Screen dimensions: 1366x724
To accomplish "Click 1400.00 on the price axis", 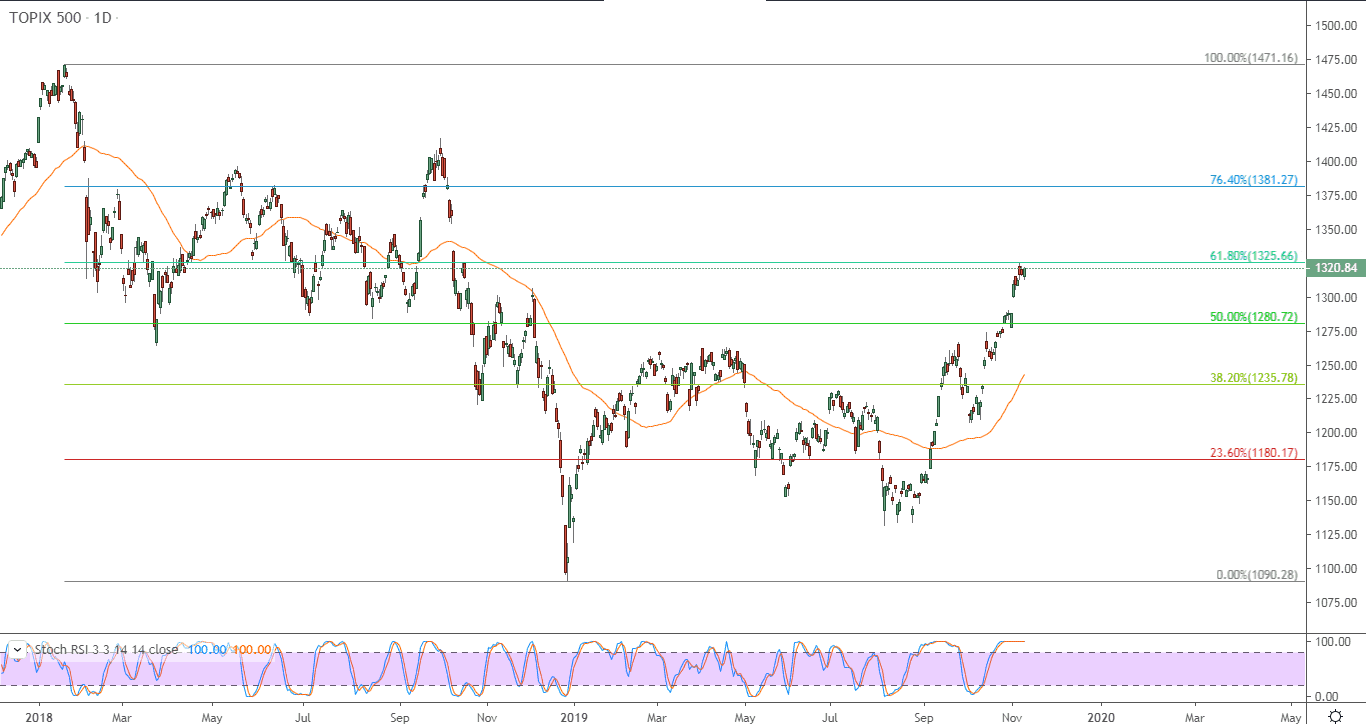I will [x=1337, y=161].
